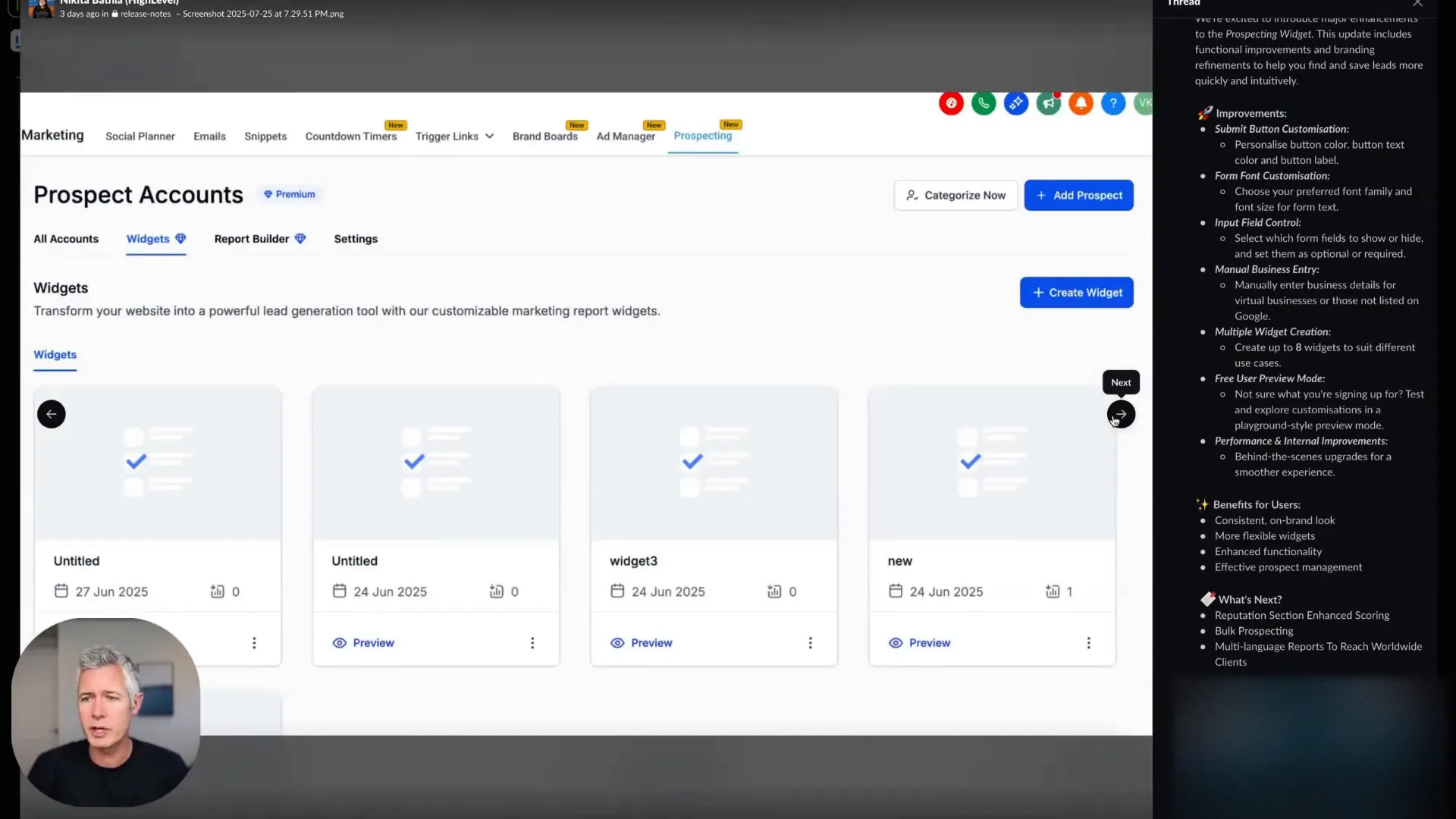Click the previous arrow on widget carousel
Screen dimensions: 1456x819
(52, 414)
